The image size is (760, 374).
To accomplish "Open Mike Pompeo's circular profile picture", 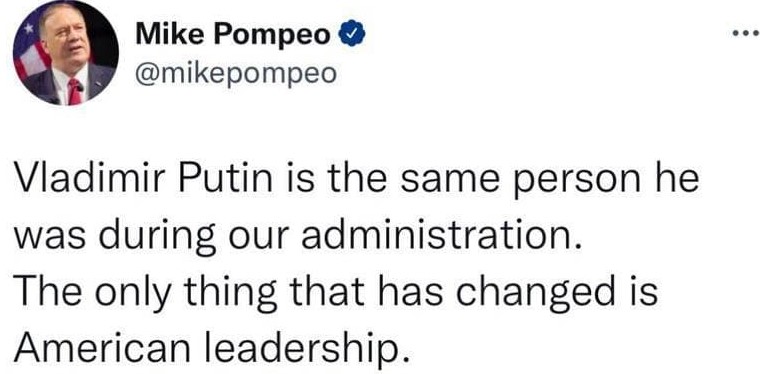I will point(65,52).
